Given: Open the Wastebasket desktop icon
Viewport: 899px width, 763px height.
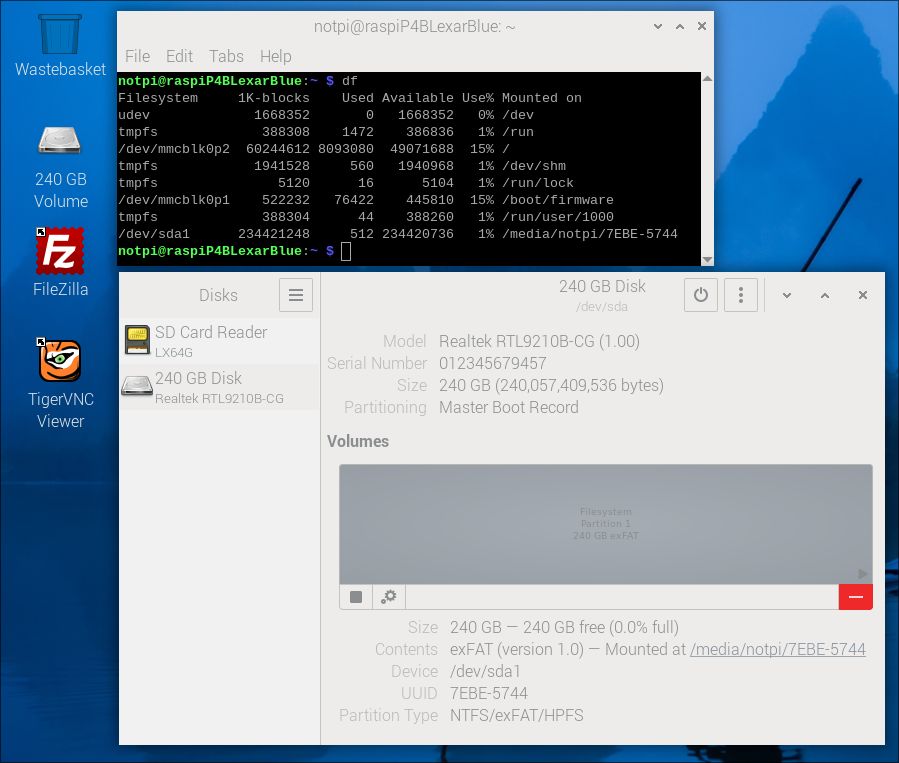Looking at the screenshot, I should [60, 45].
